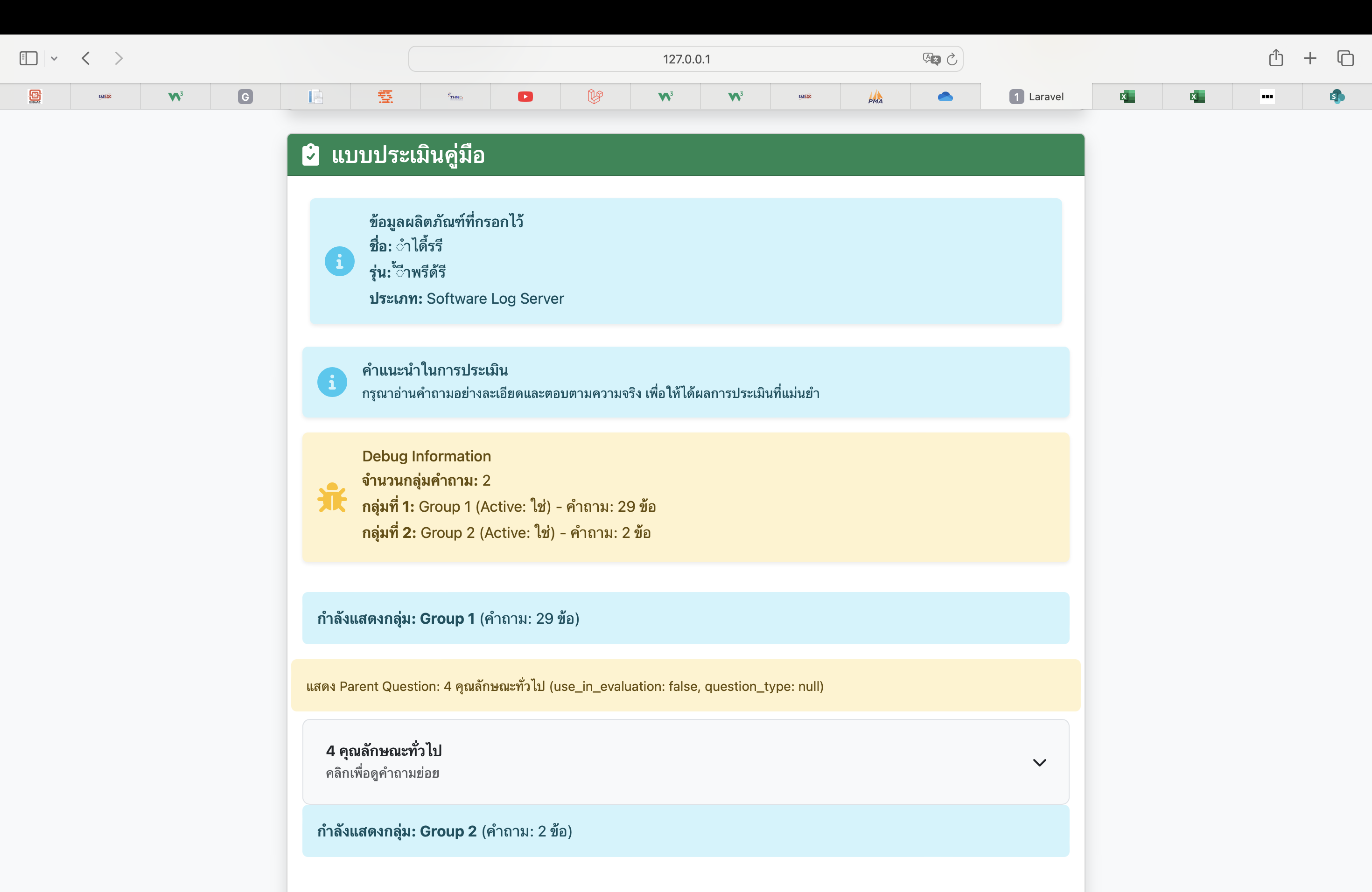Image resolution: width=1372 pixels, height=892 pixels.
Task: Reload the current page
Action: (x=952, y=59)
